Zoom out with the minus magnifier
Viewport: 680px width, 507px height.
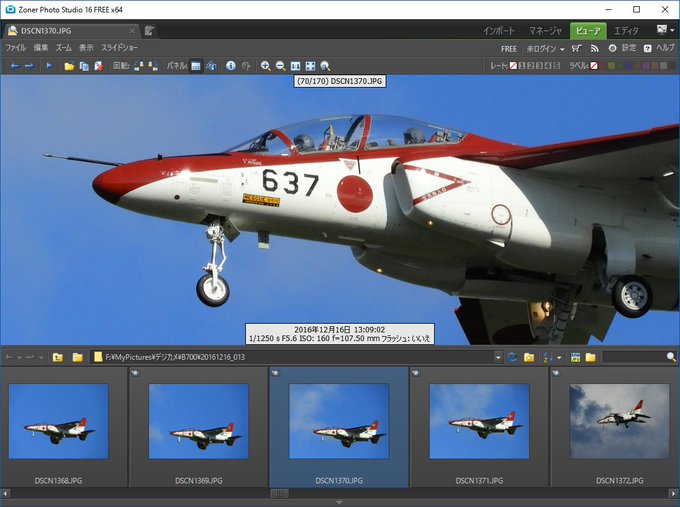[281, 66]
